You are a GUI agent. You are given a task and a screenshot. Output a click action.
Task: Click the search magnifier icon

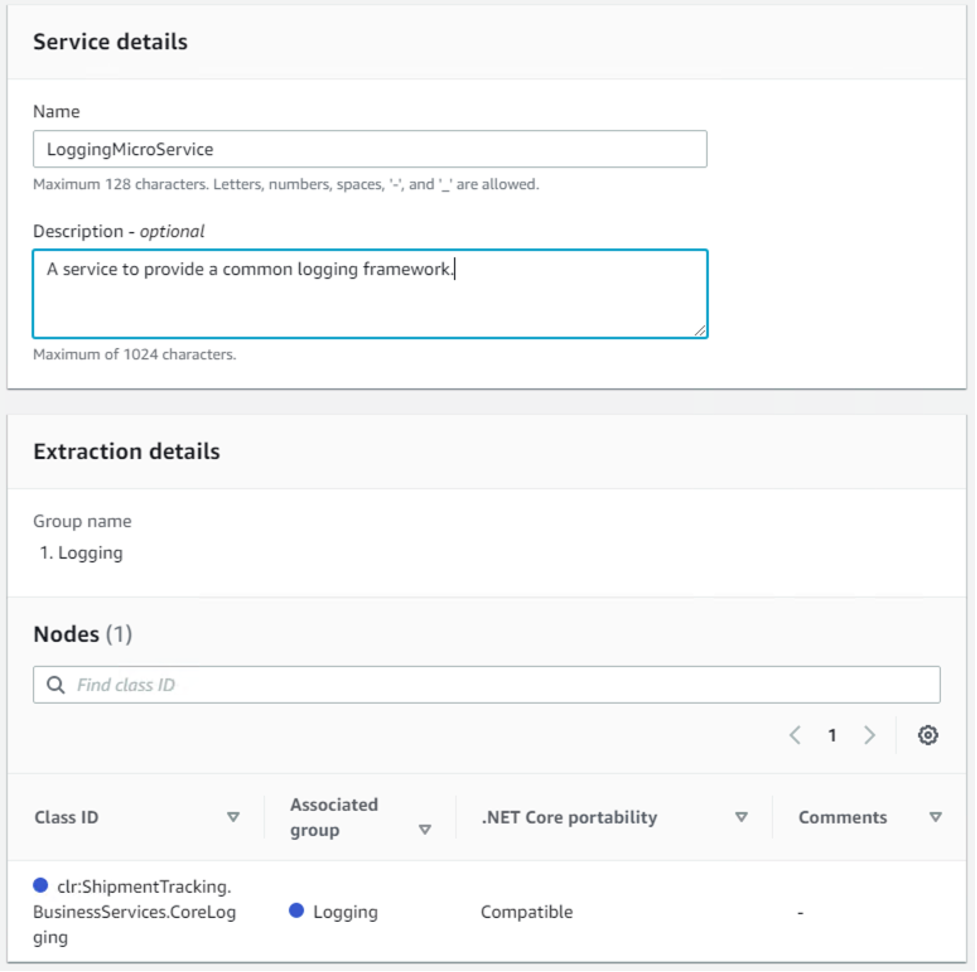(56, 685)
